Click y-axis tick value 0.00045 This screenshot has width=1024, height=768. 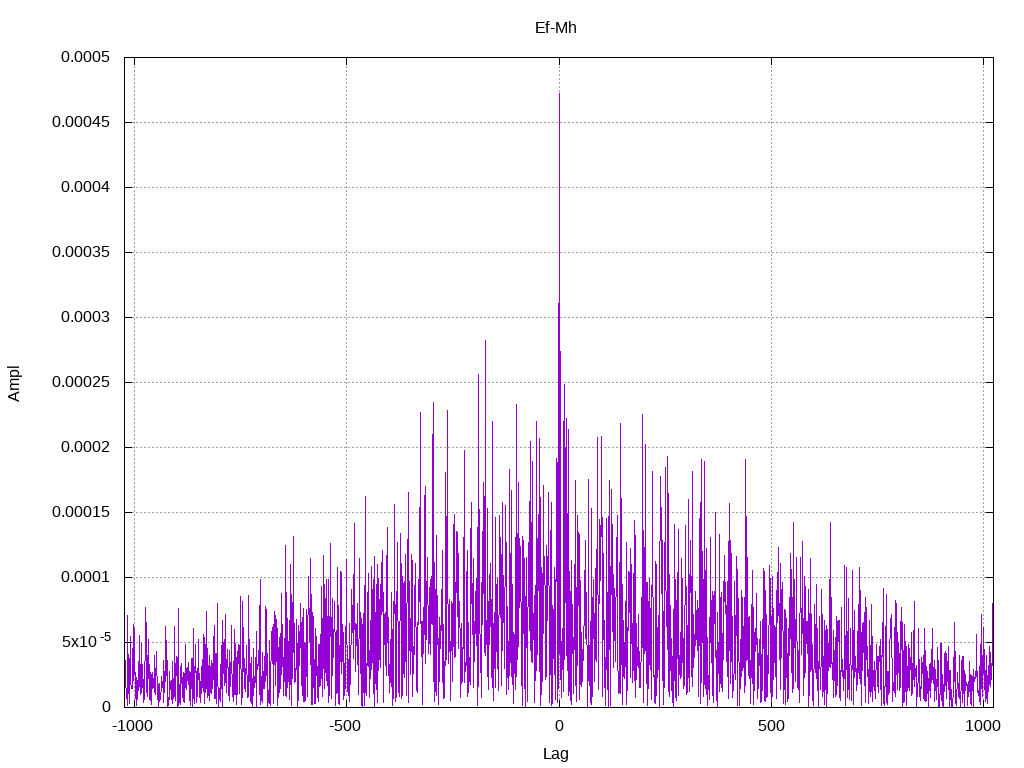click(x=81, y=122)
